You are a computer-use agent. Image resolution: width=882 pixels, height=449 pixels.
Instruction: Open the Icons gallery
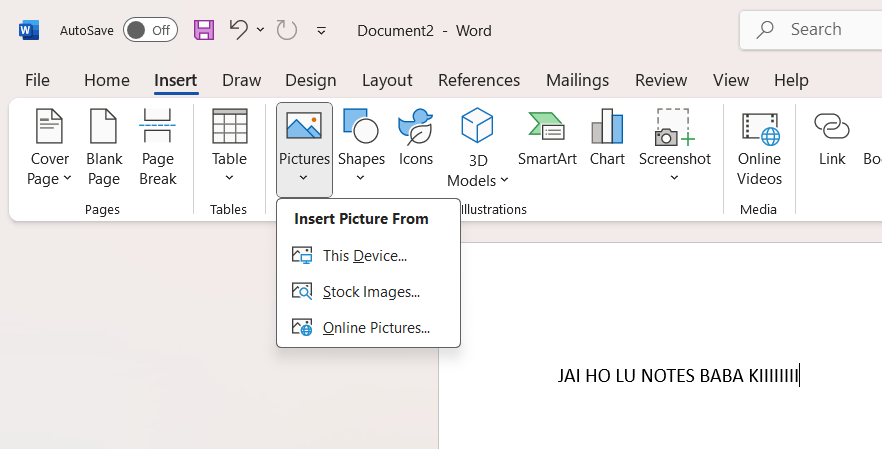click(416, 140)
